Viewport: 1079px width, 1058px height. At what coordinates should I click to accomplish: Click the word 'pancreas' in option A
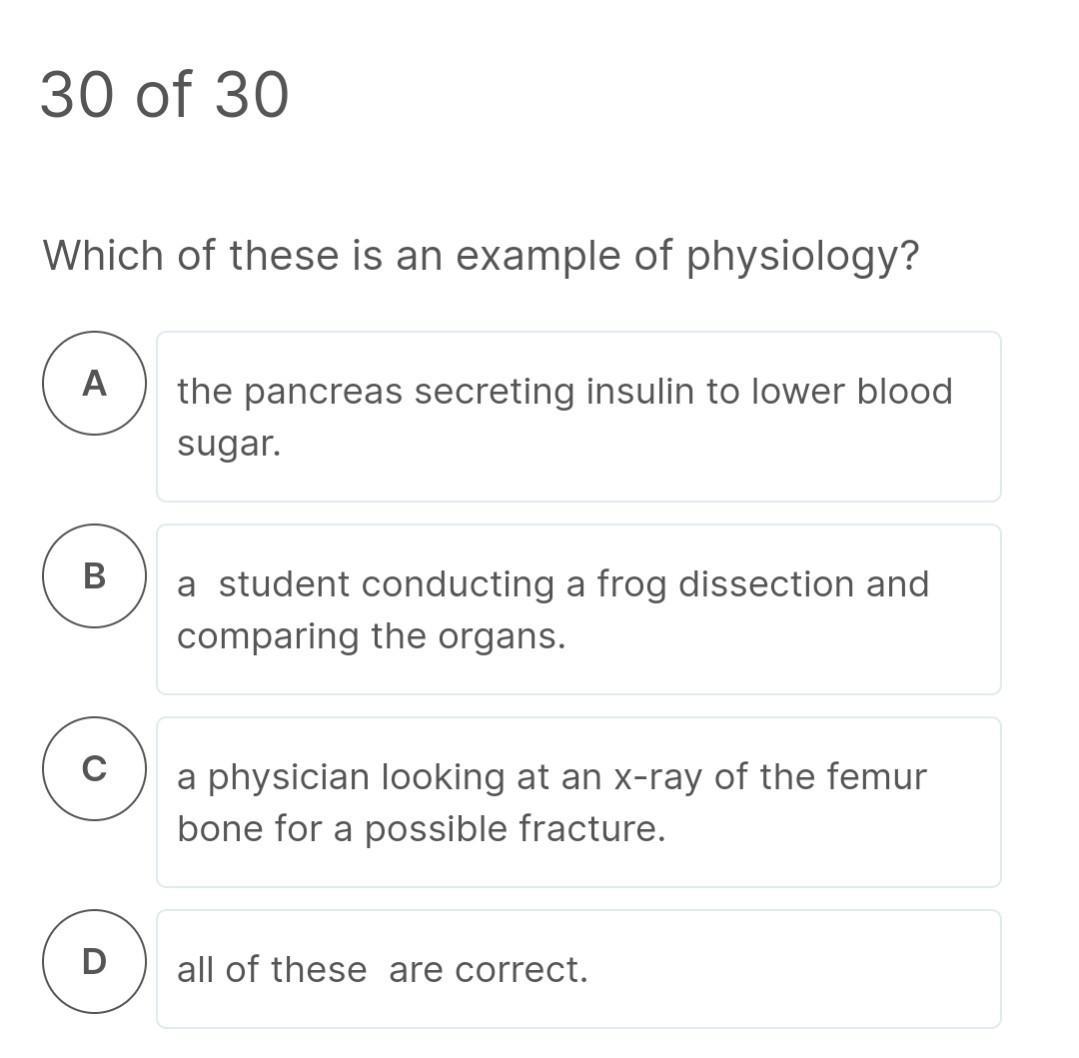click(x=324, y=392)
